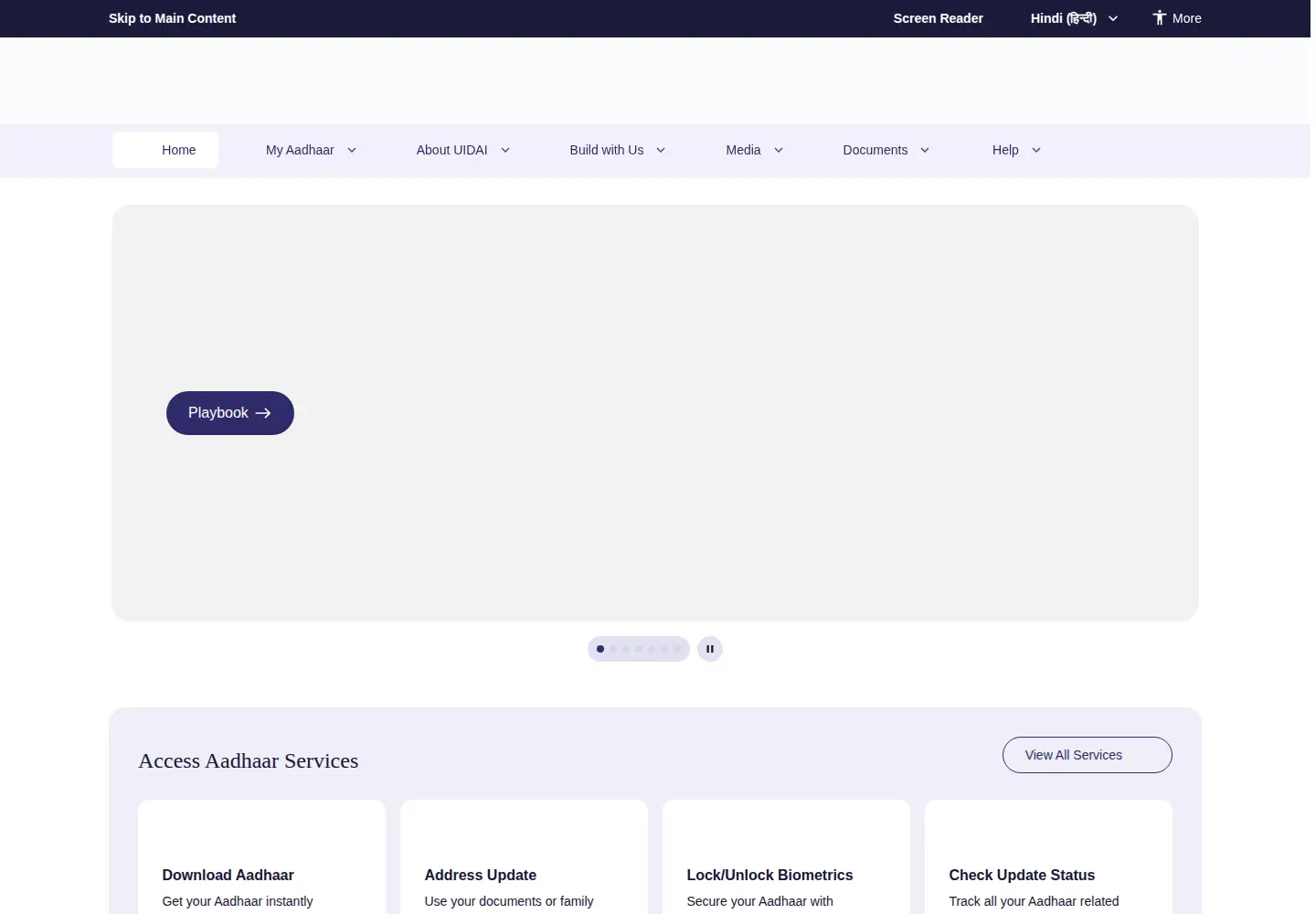Image resolution: width=1316 pixels, height=914 pixels.
Task: Click View All Services button
Action: (x=1088, y=755)
